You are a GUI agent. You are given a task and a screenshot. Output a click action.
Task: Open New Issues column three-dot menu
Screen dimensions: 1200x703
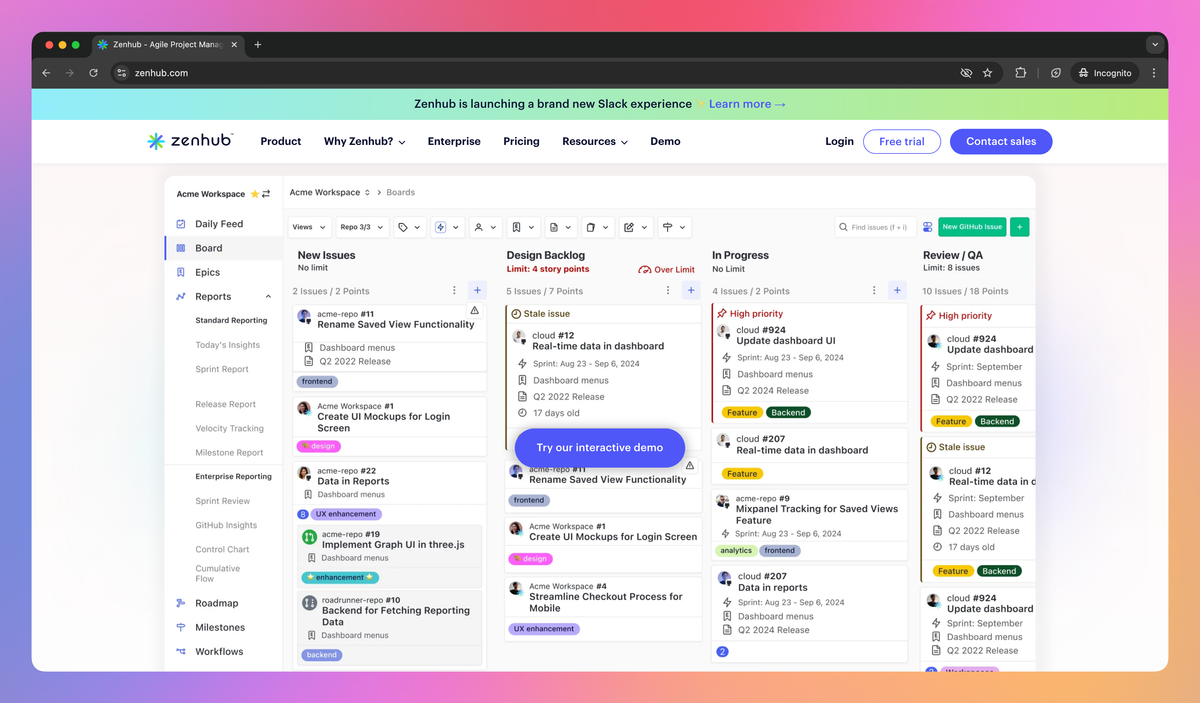tap(454, 291)
